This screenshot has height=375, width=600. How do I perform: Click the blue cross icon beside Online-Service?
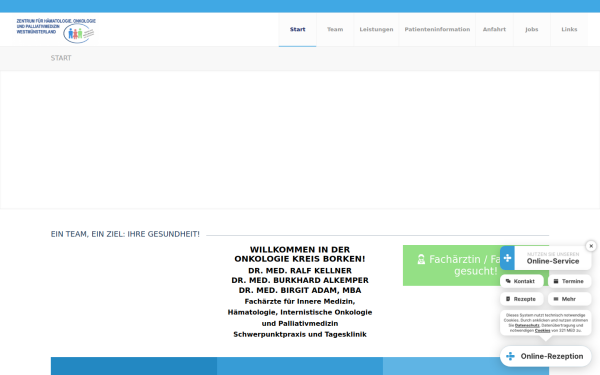507,258
